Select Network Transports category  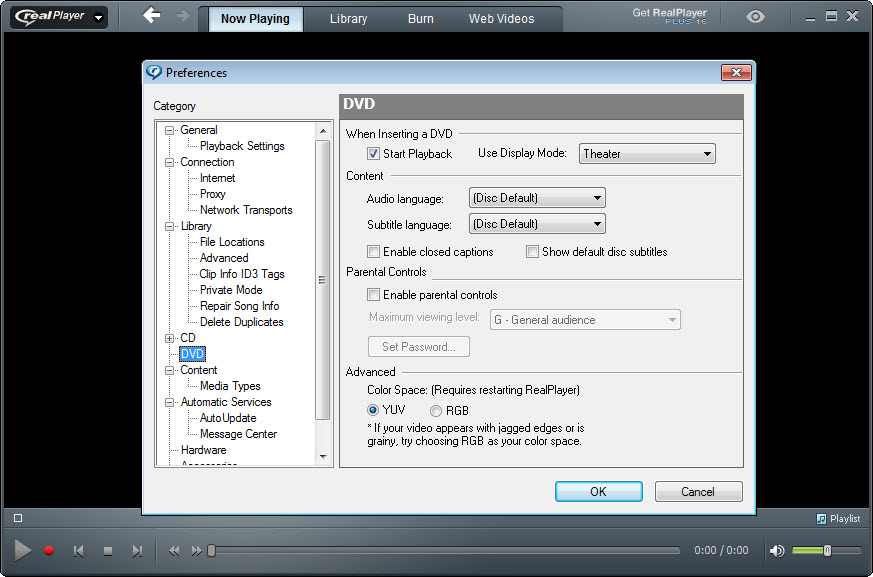point(246,210)
